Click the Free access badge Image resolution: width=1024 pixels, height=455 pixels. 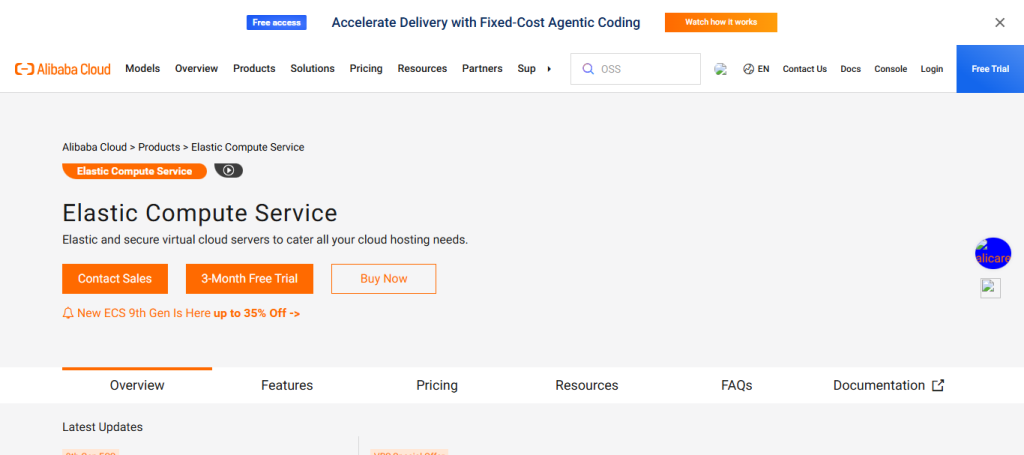click(x=276, y=22)
